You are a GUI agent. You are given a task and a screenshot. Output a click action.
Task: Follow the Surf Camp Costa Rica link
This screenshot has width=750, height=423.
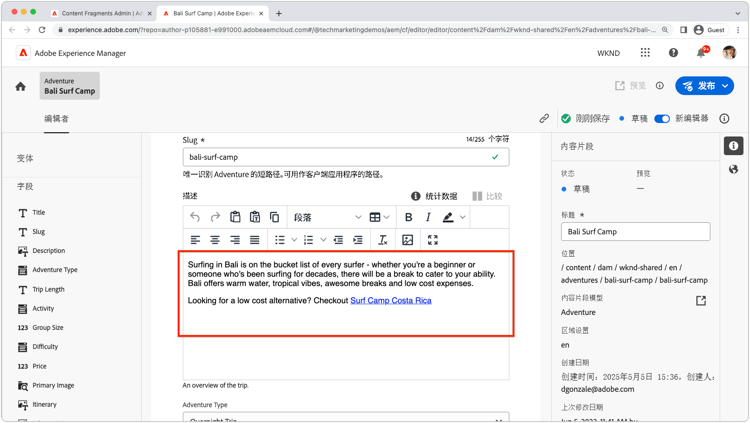[x=391, y=301]
